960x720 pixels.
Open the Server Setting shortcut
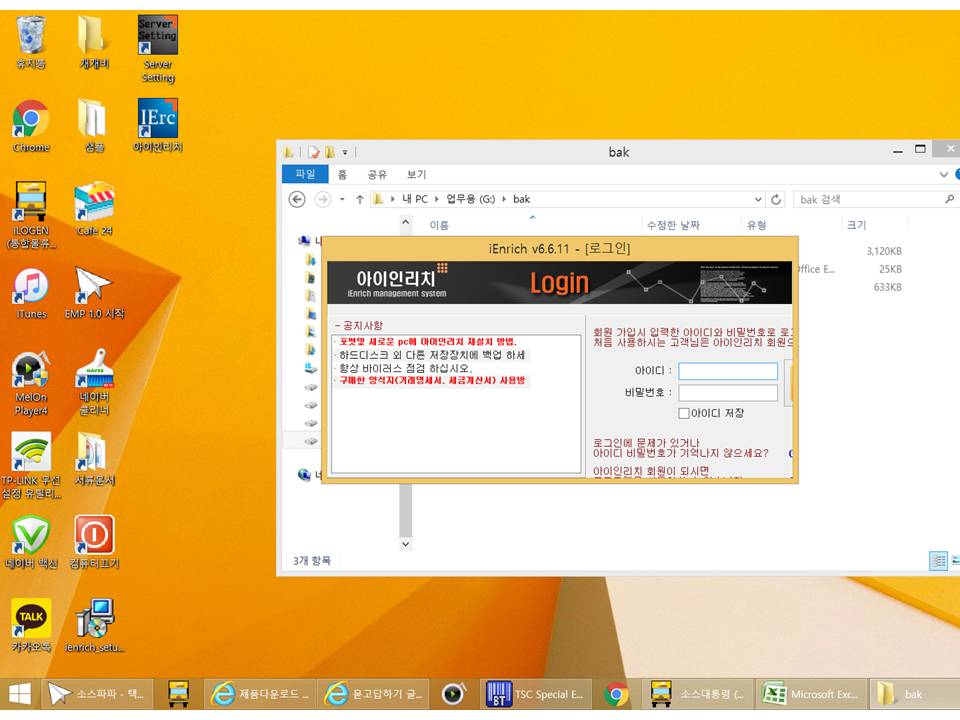(157, 37)
